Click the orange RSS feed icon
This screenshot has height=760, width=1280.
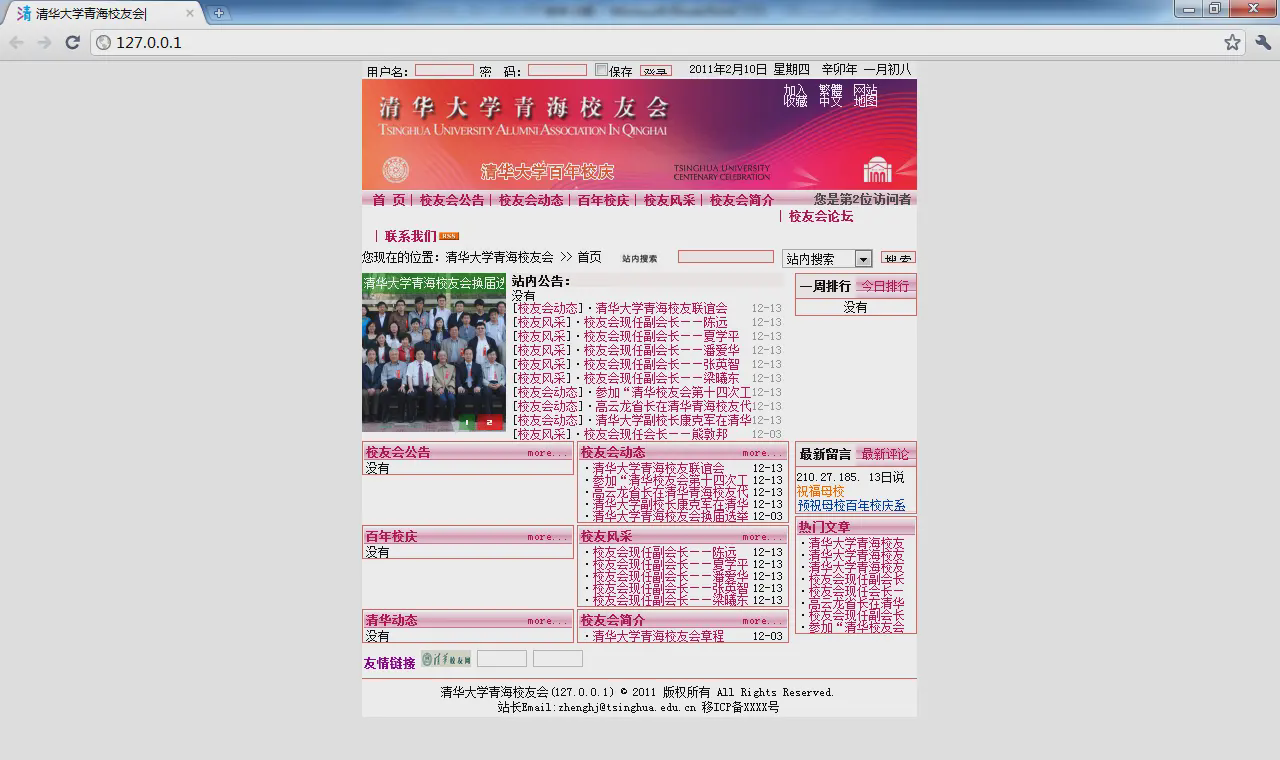point(449,236)
